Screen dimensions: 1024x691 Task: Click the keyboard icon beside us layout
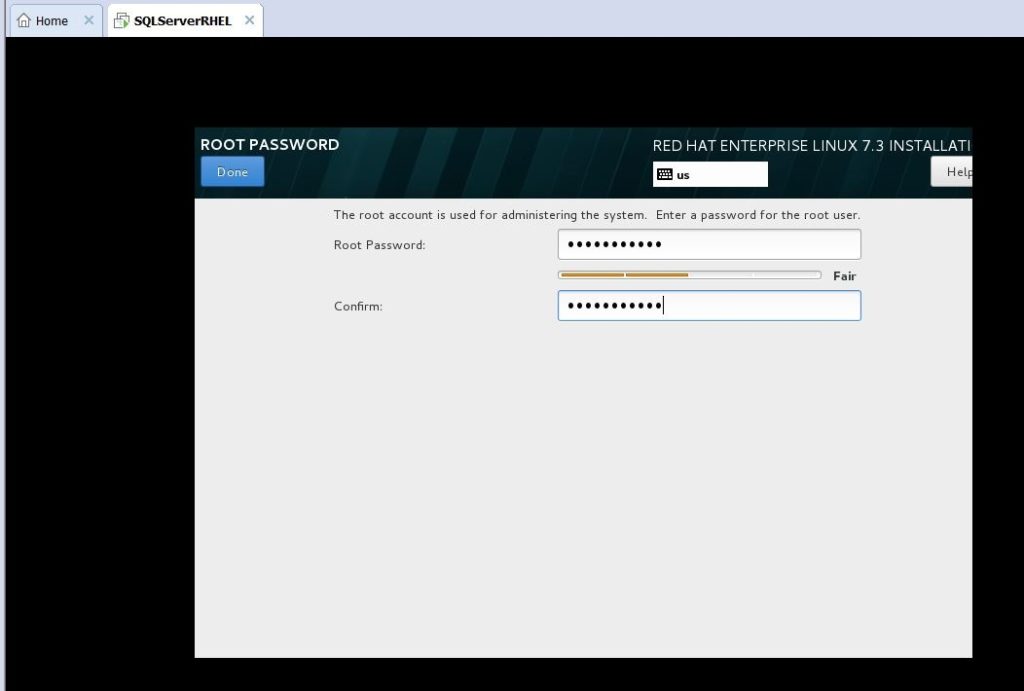click(664, 175)
